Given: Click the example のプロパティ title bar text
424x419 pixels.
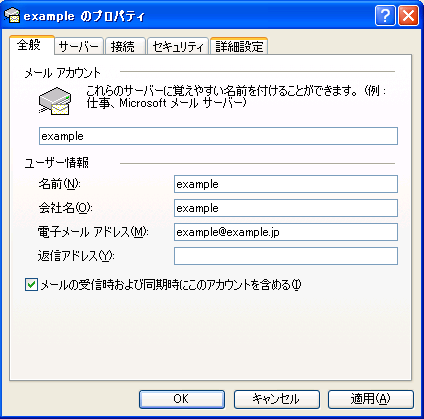Looking at the screenshot, I should tap(84, 16).
